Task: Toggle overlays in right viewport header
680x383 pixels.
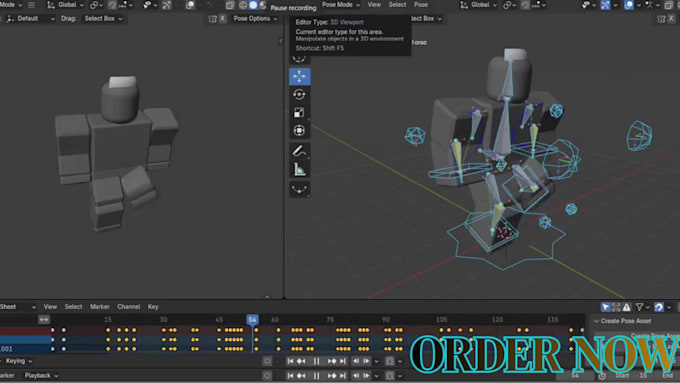Action: [x=628, y=5]
